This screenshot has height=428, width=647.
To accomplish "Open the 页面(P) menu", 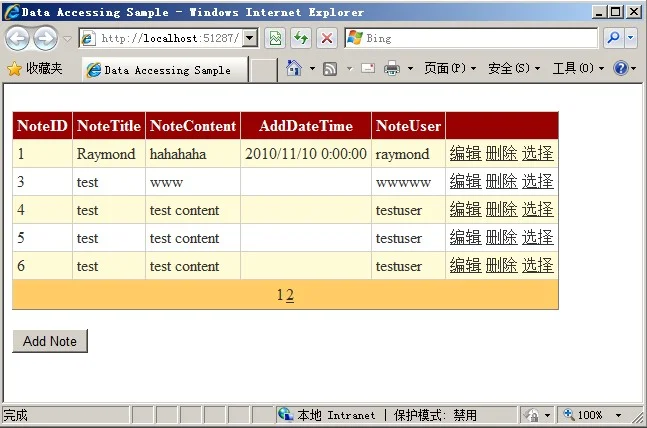I will click(x=445, y=68).
